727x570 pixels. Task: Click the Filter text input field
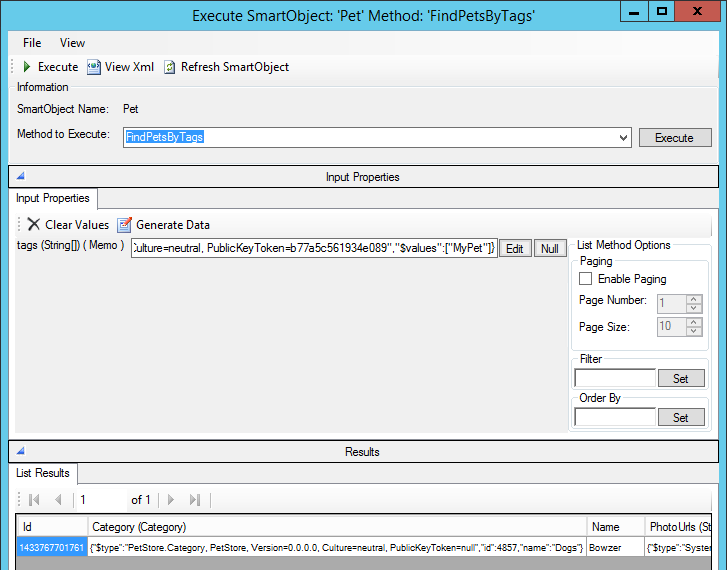[615, 378]
